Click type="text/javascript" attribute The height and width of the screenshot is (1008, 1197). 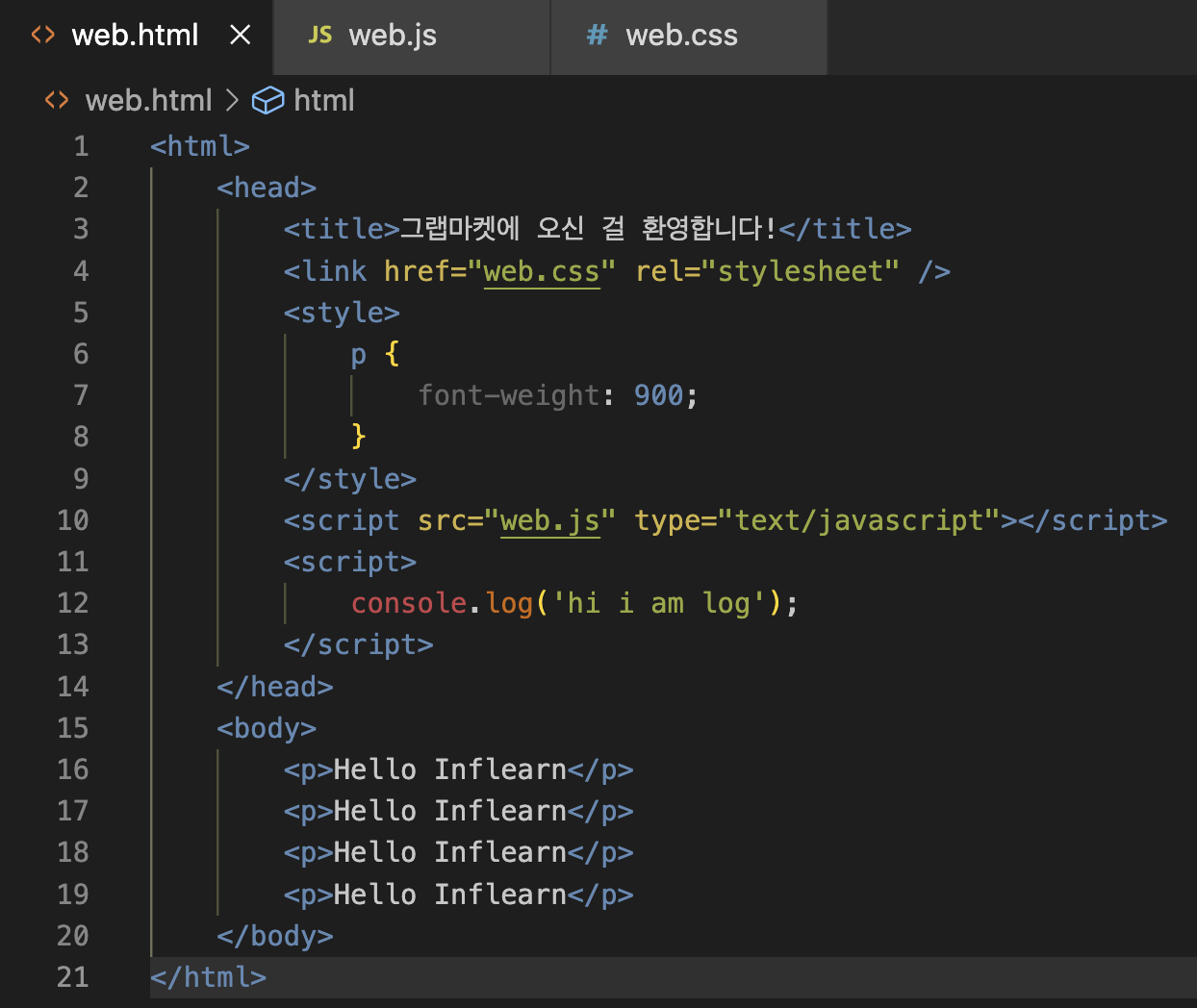817,520
